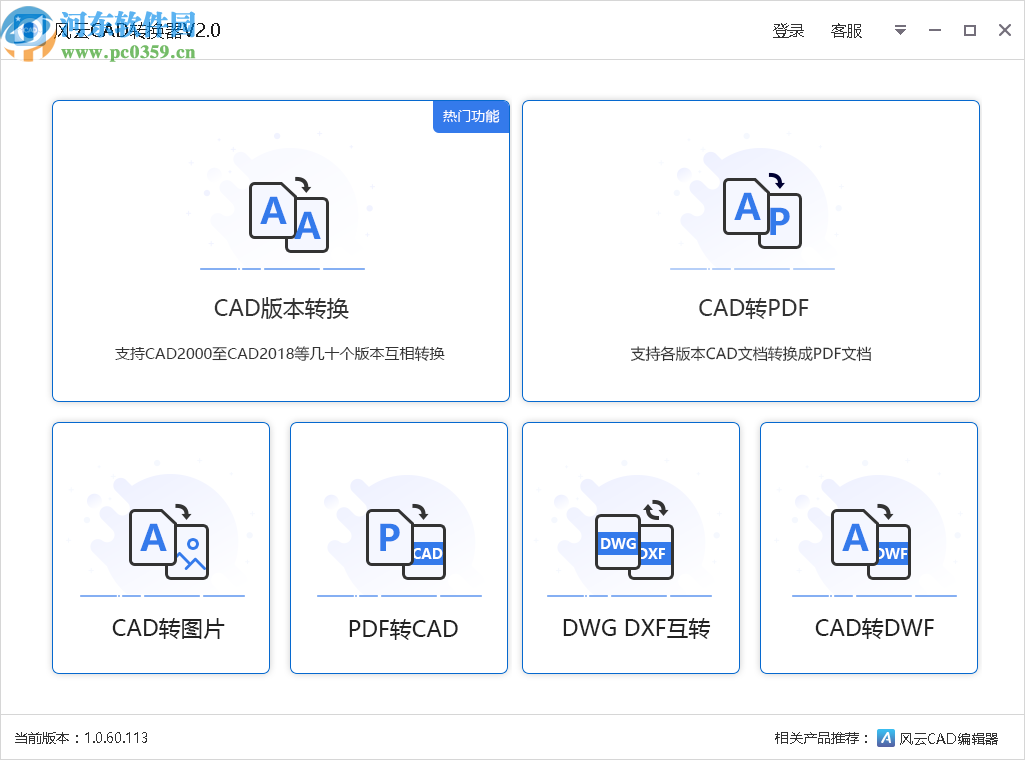Open the 客服 customer service option
The image size is (1025, 760).
click(x=846, y=30)
